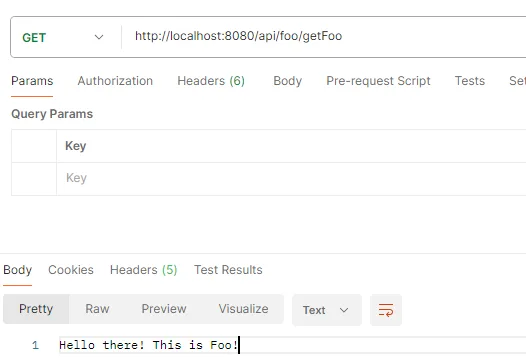Switch response view to Preview

pyautogui.click(x=164, y=309)
